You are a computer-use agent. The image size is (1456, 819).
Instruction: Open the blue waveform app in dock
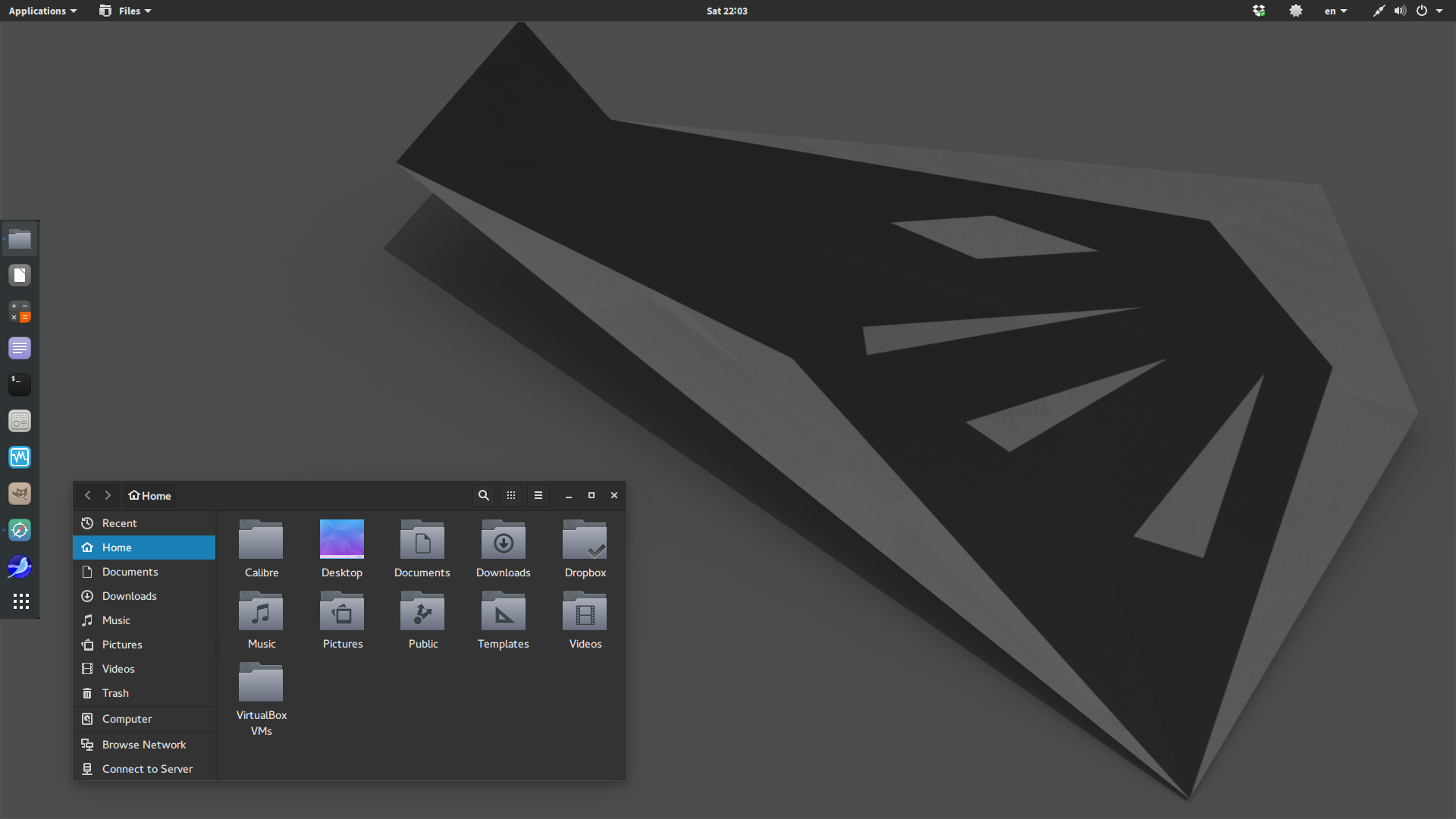20,457
